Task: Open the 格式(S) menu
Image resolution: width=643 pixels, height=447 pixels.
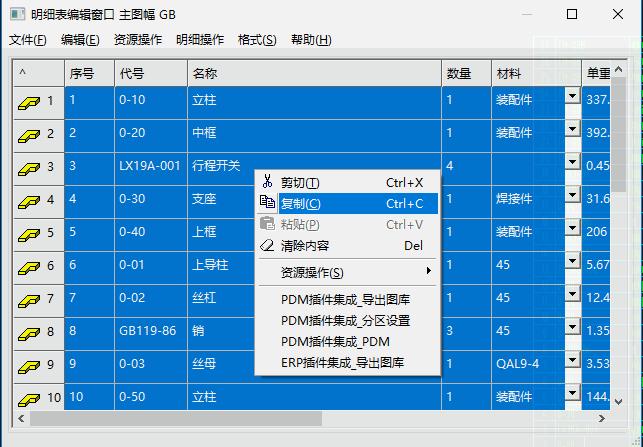Action: (x=257, y=40)
